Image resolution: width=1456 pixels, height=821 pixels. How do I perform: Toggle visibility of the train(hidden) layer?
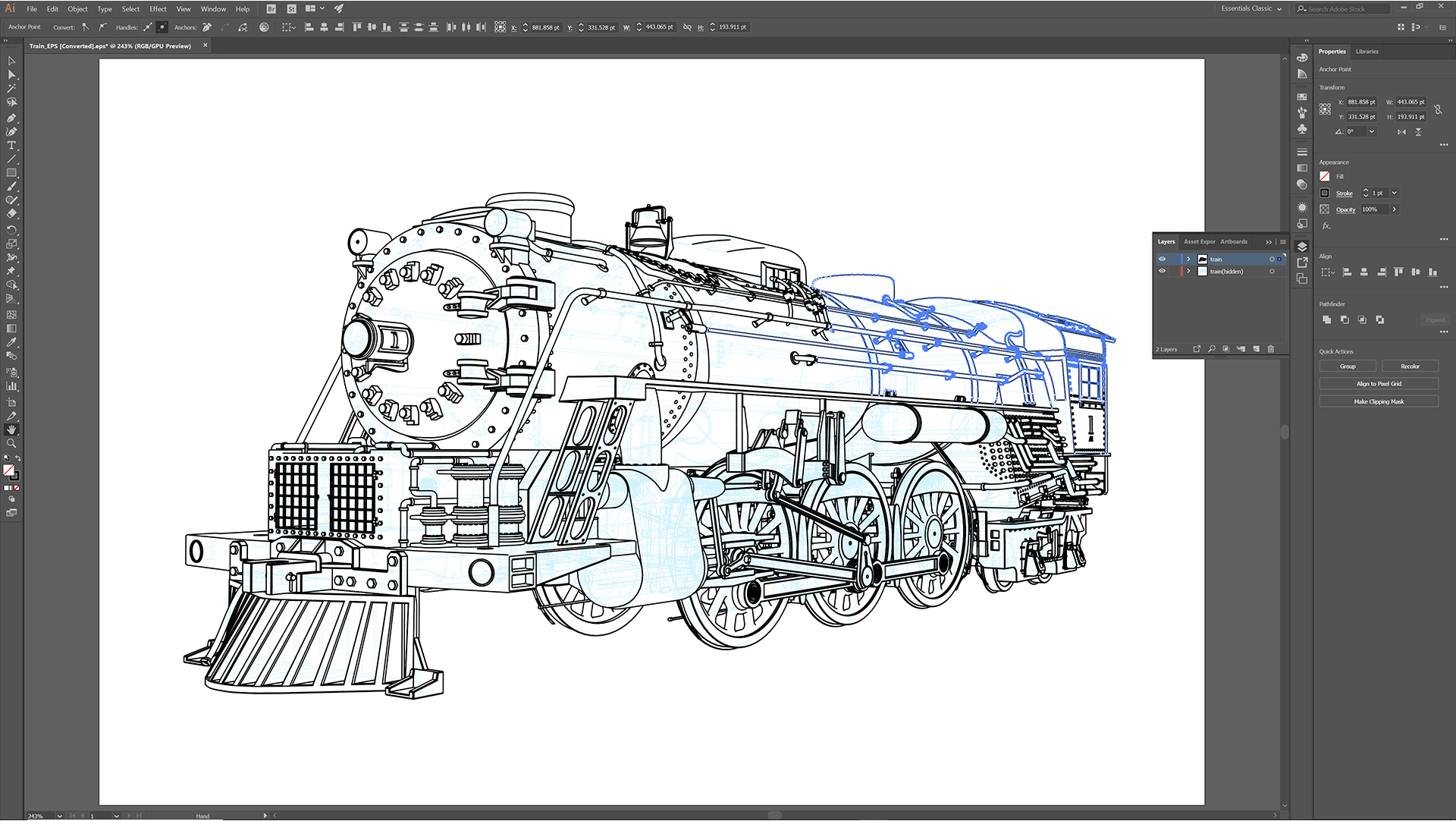click(x=1163, y=271)
